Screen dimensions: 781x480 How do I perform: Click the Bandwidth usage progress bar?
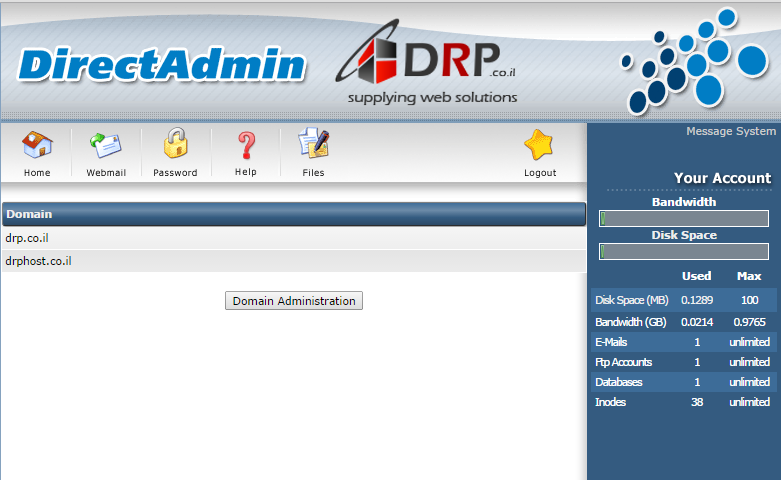point(684,218)
